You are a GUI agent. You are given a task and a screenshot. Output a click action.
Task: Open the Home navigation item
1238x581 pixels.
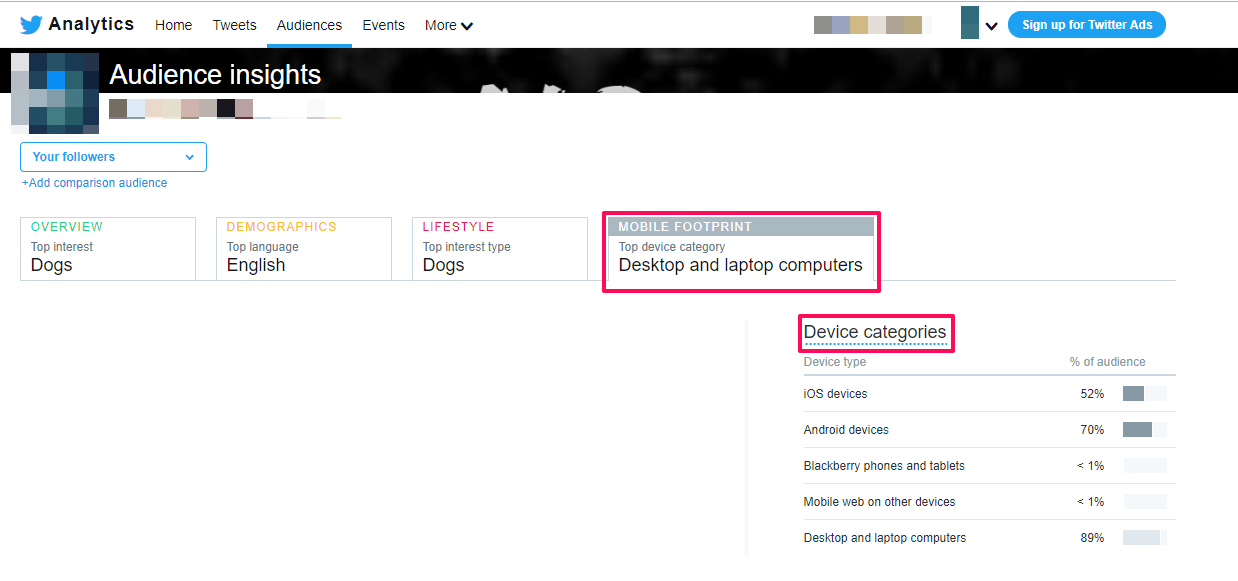(x=173, y=25)
